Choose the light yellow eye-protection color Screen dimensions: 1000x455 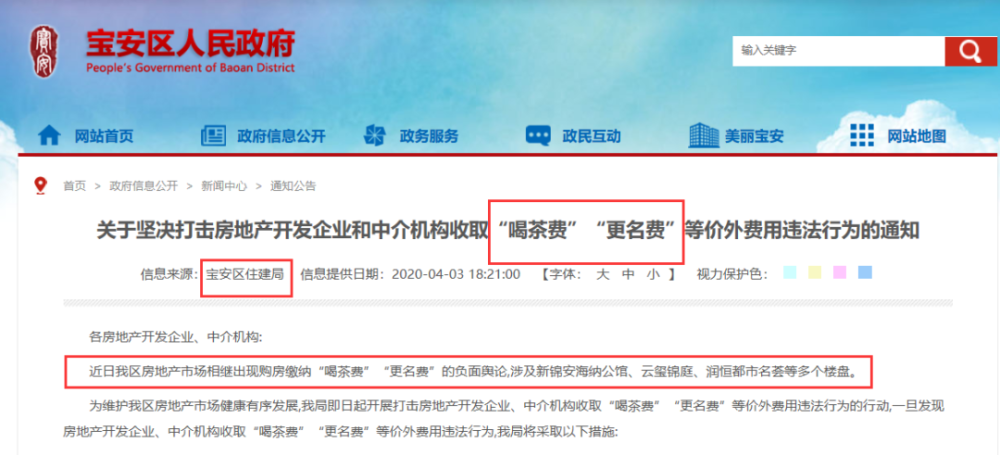click(x=814, y=272)
